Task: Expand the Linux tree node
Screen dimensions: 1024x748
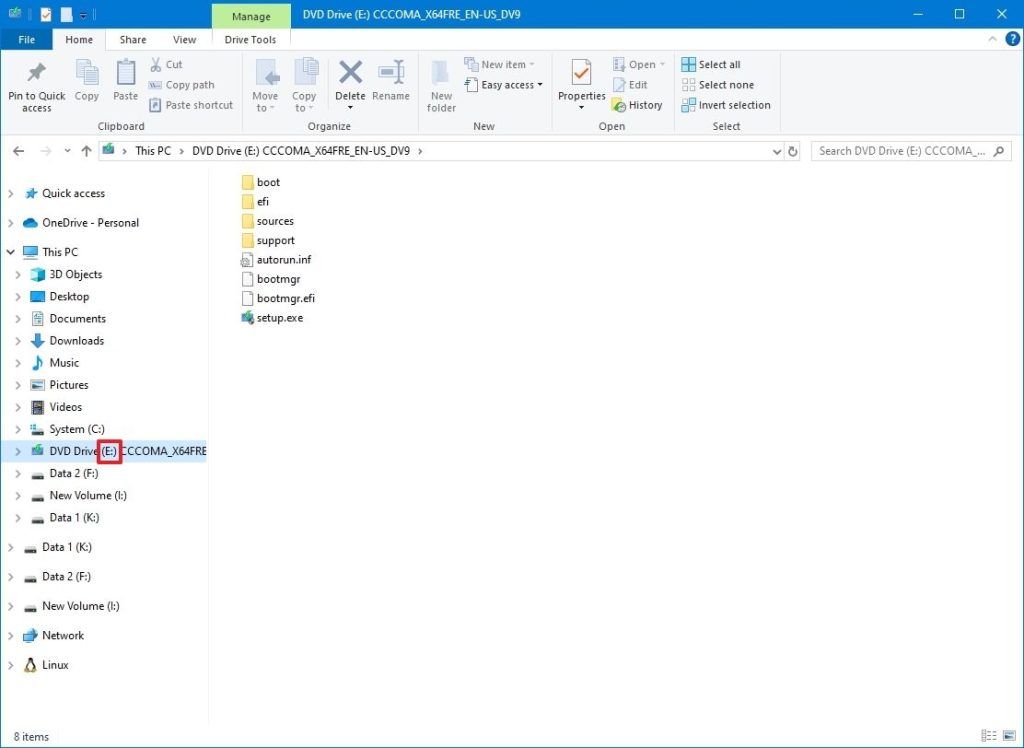Action: pos(10,664)
